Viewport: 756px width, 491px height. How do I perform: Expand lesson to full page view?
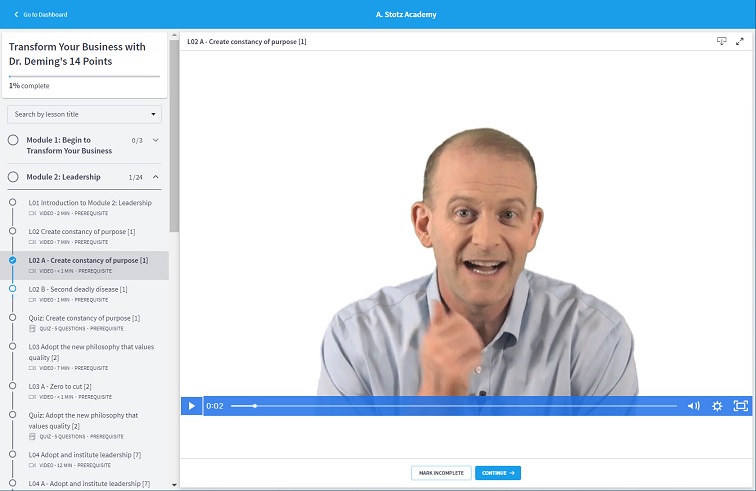pos(740,41)
